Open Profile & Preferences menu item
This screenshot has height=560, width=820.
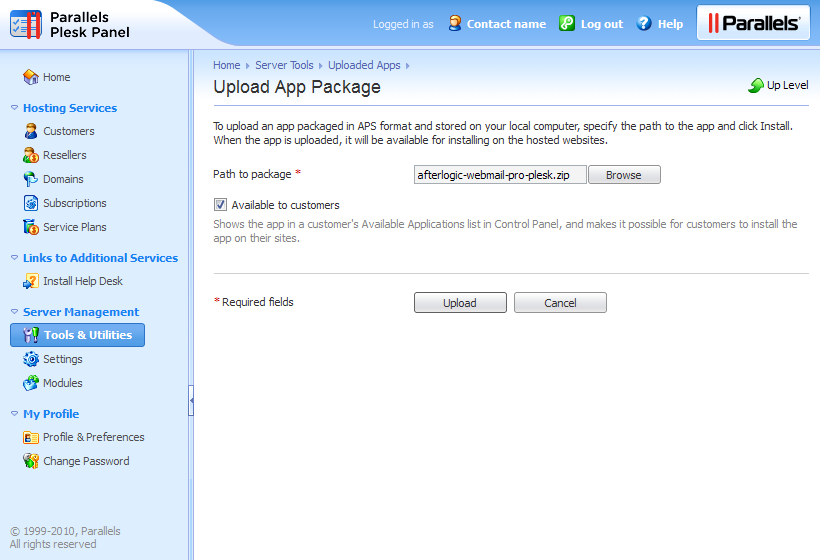click(93, 437)
